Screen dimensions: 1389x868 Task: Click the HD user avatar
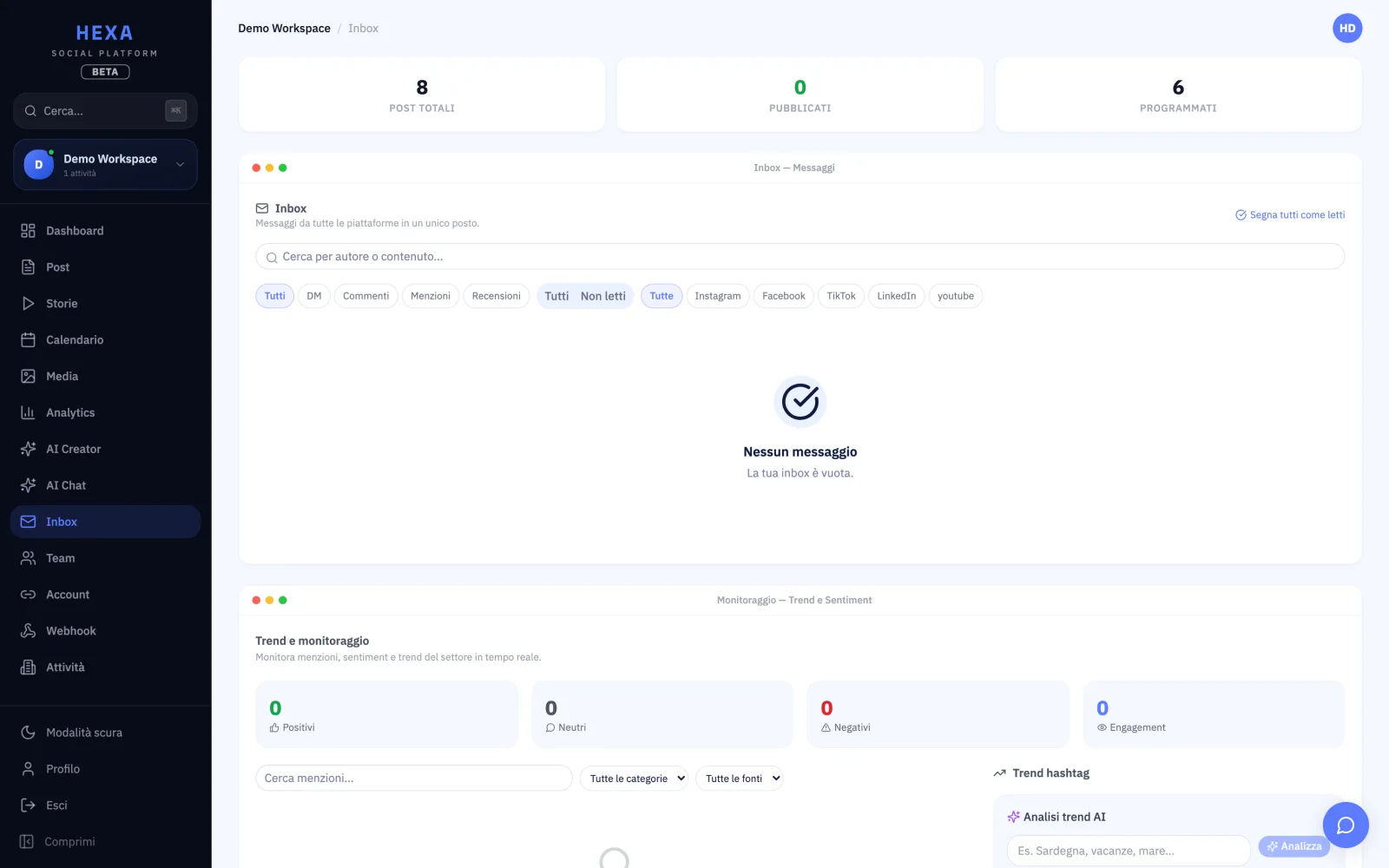click(1347, 29)
